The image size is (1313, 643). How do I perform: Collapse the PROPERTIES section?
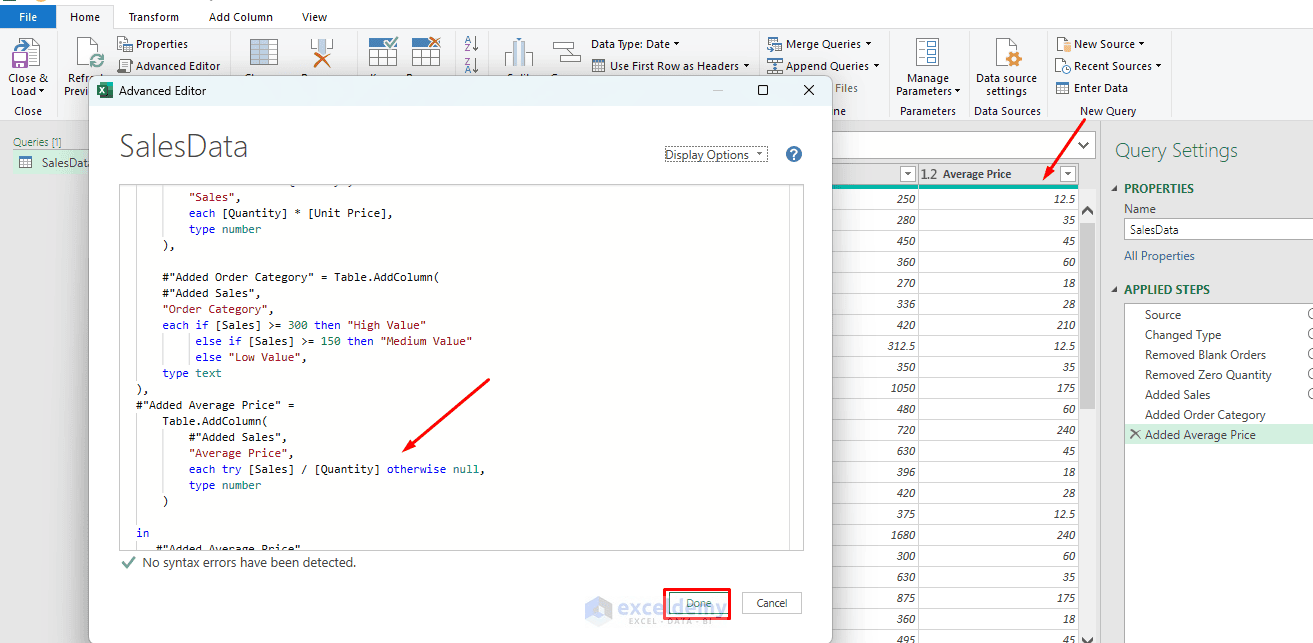(x=1117, y=188)
